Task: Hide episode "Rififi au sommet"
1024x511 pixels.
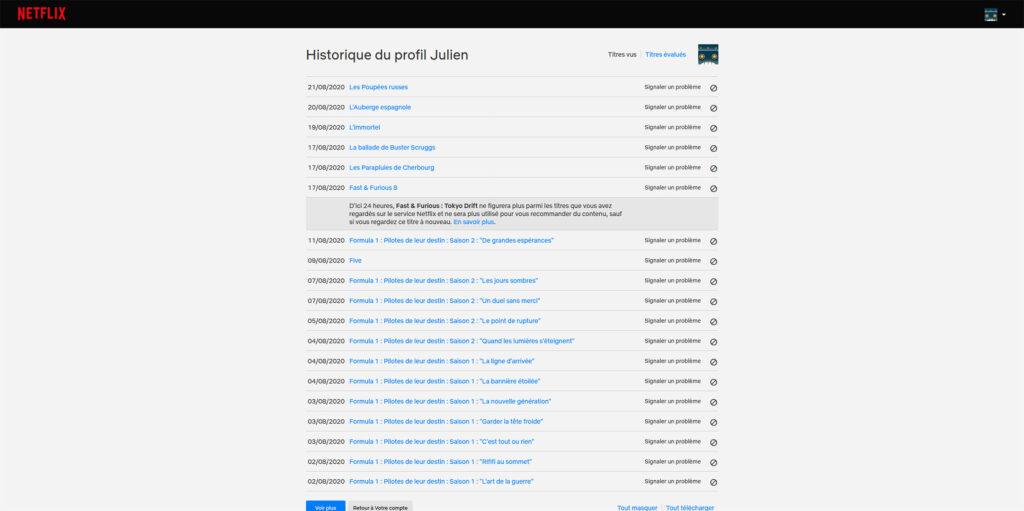Action: pyautogui.click(x=713, y=463)
